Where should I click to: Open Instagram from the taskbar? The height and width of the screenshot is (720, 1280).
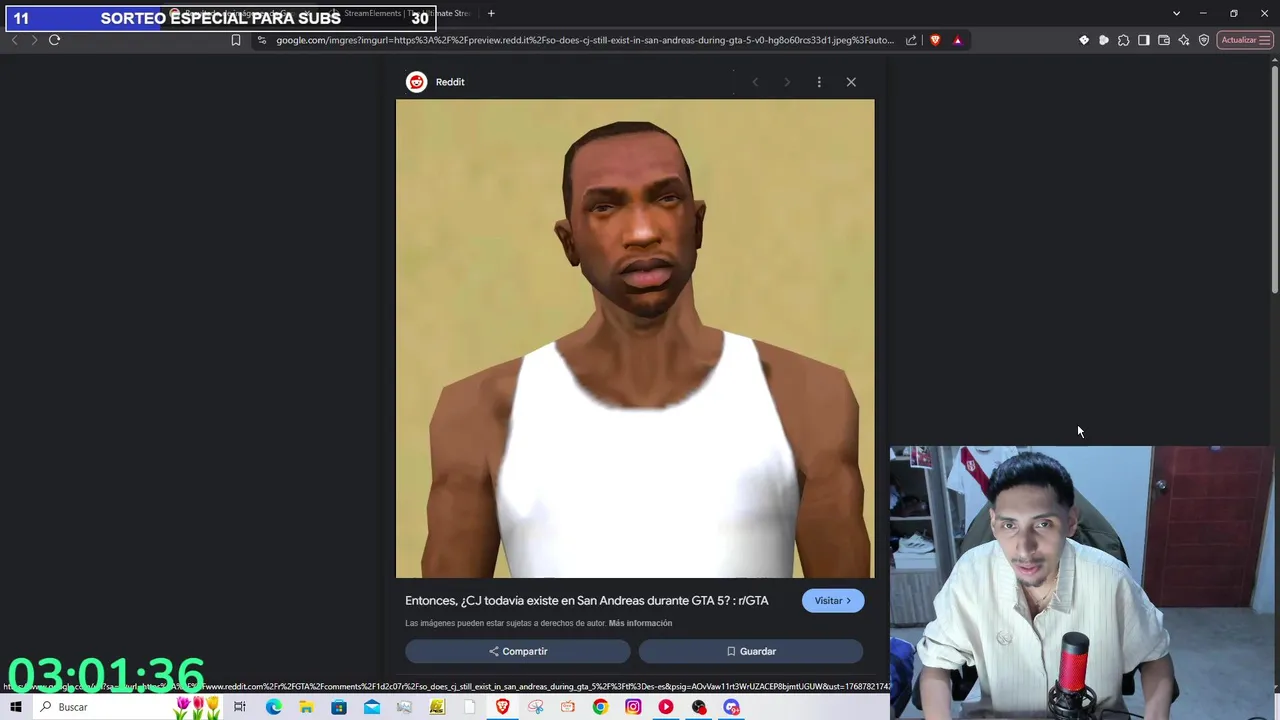coord(633,707)
